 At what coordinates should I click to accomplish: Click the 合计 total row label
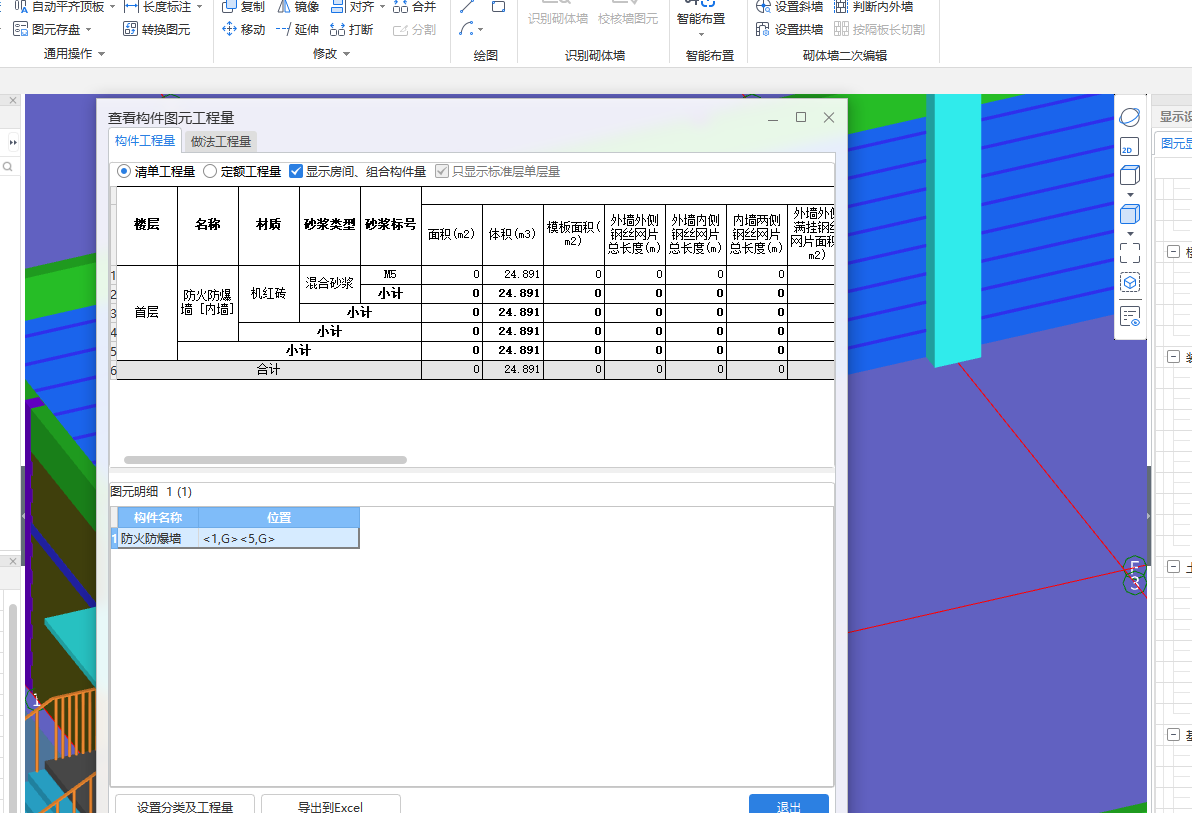[268, 370]
